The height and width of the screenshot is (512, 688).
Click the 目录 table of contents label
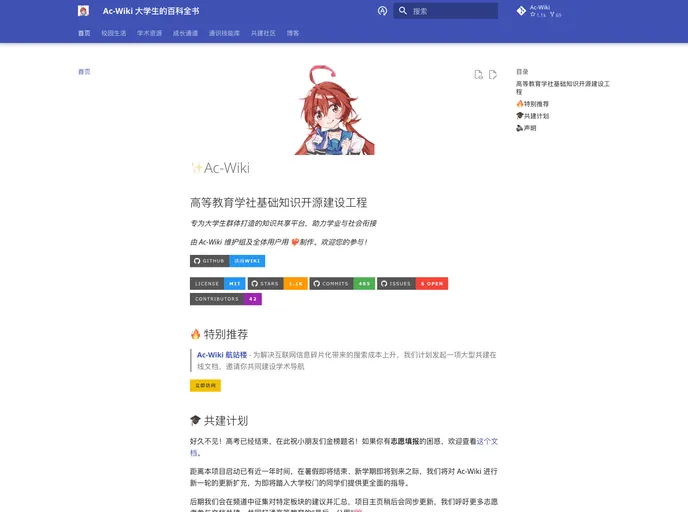click(x=522, y=72)
